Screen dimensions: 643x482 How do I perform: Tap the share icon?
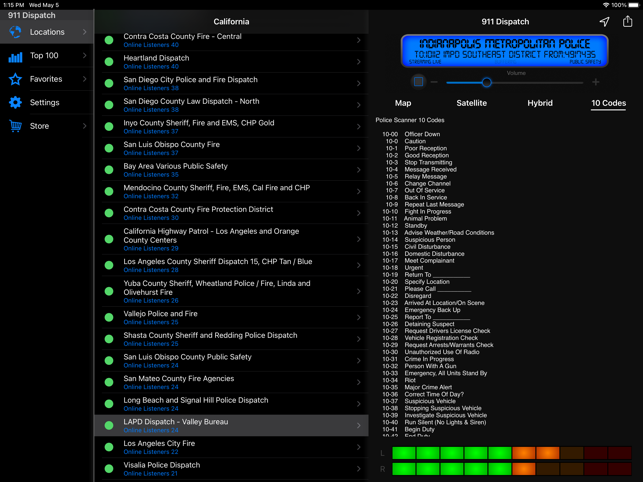point(627,21)
